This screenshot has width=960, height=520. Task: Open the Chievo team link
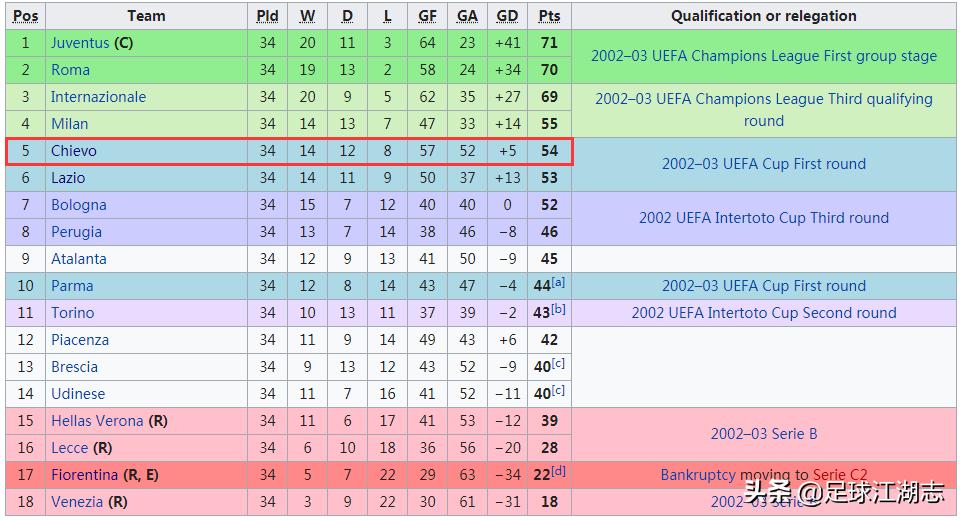click(74, 151)
